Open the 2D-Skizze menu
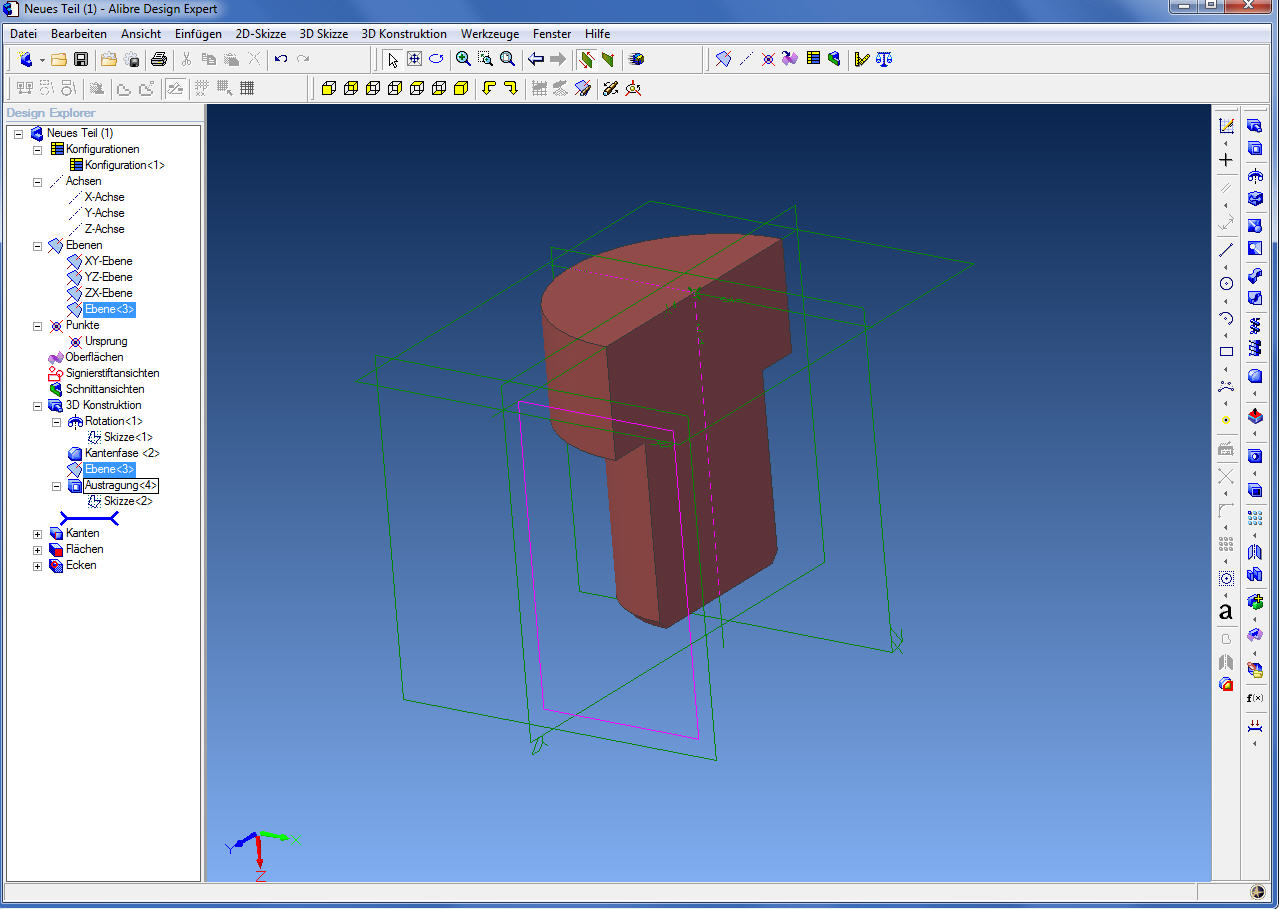 [261, 34]
